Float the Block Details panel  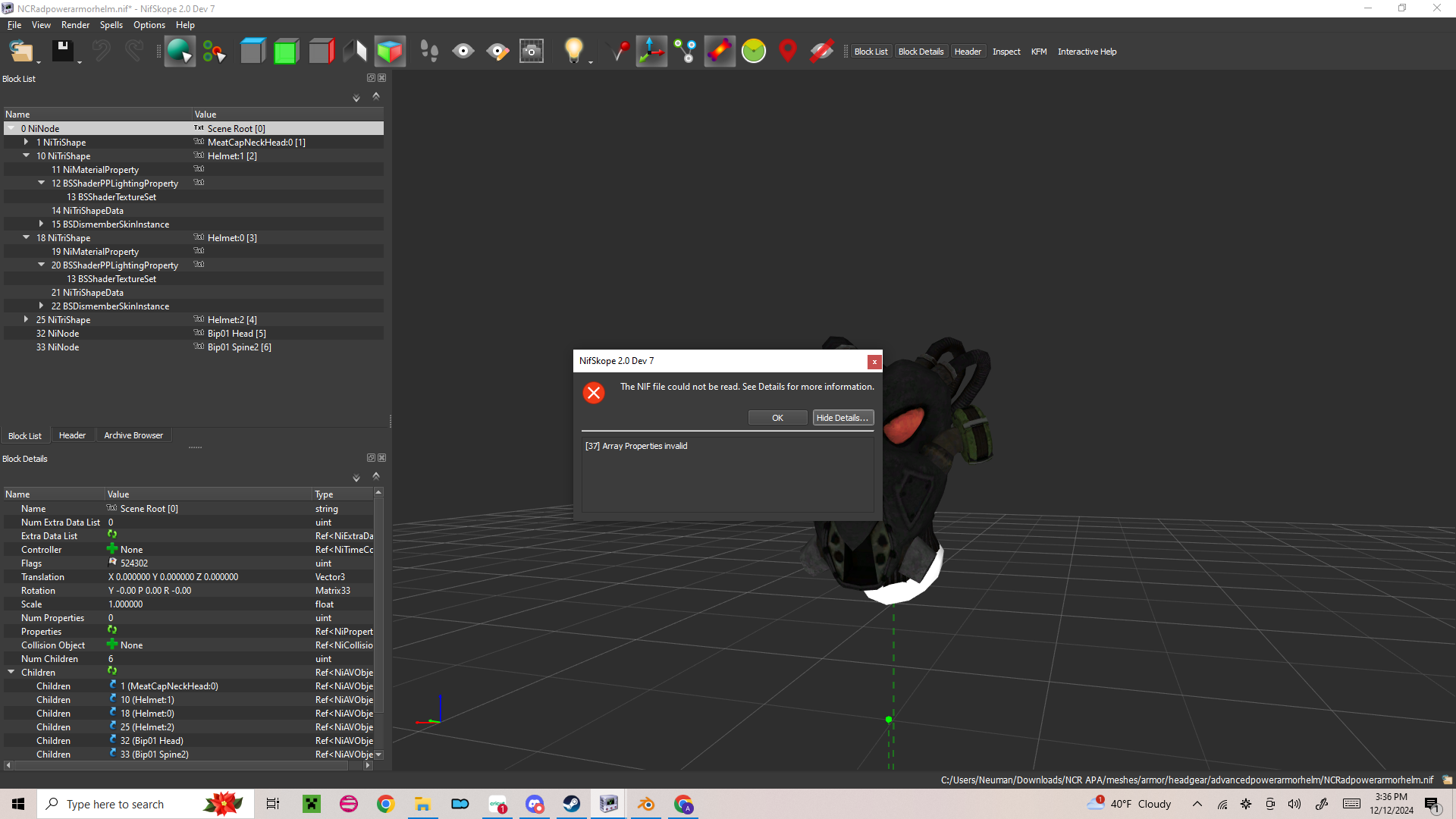click(x=371, y=458)
